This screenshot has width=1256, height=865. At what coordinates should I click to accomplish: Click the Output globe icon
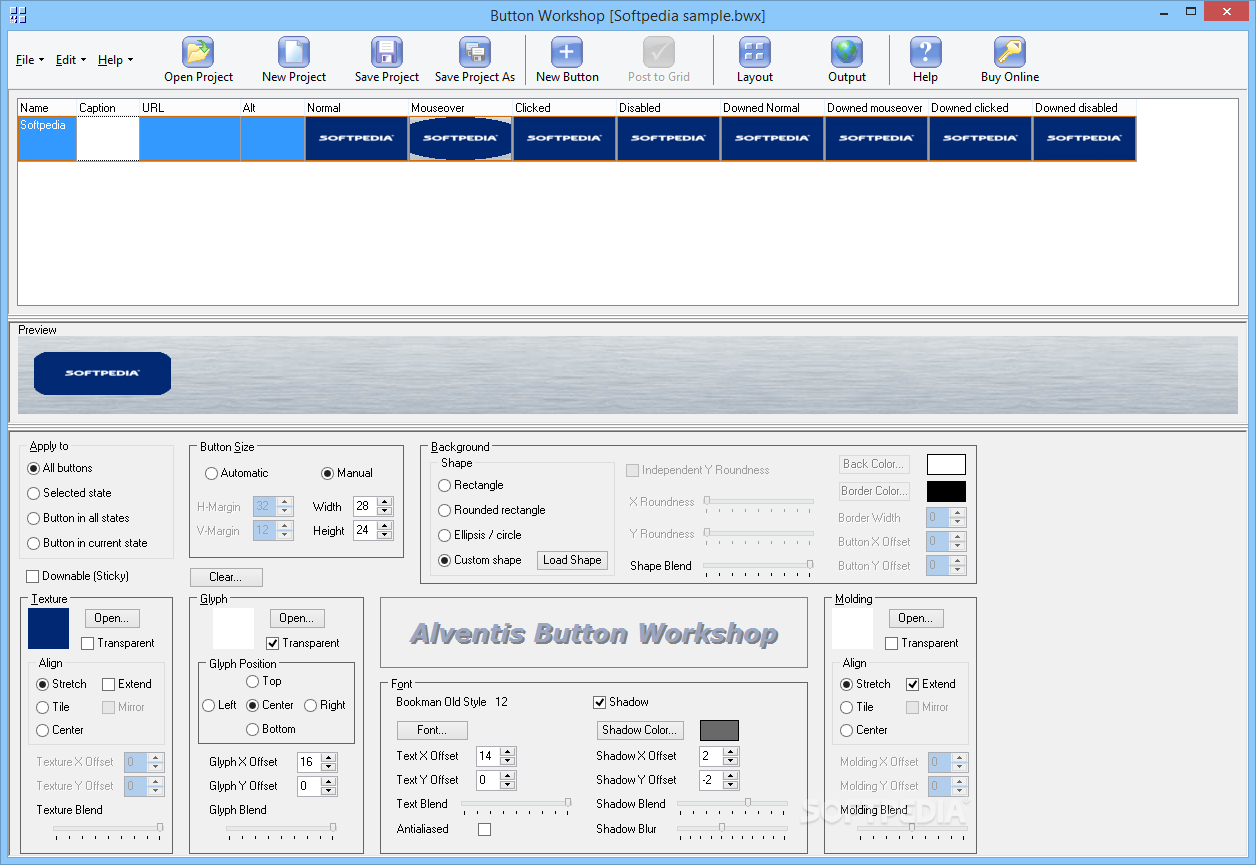(x=847, y=52)
